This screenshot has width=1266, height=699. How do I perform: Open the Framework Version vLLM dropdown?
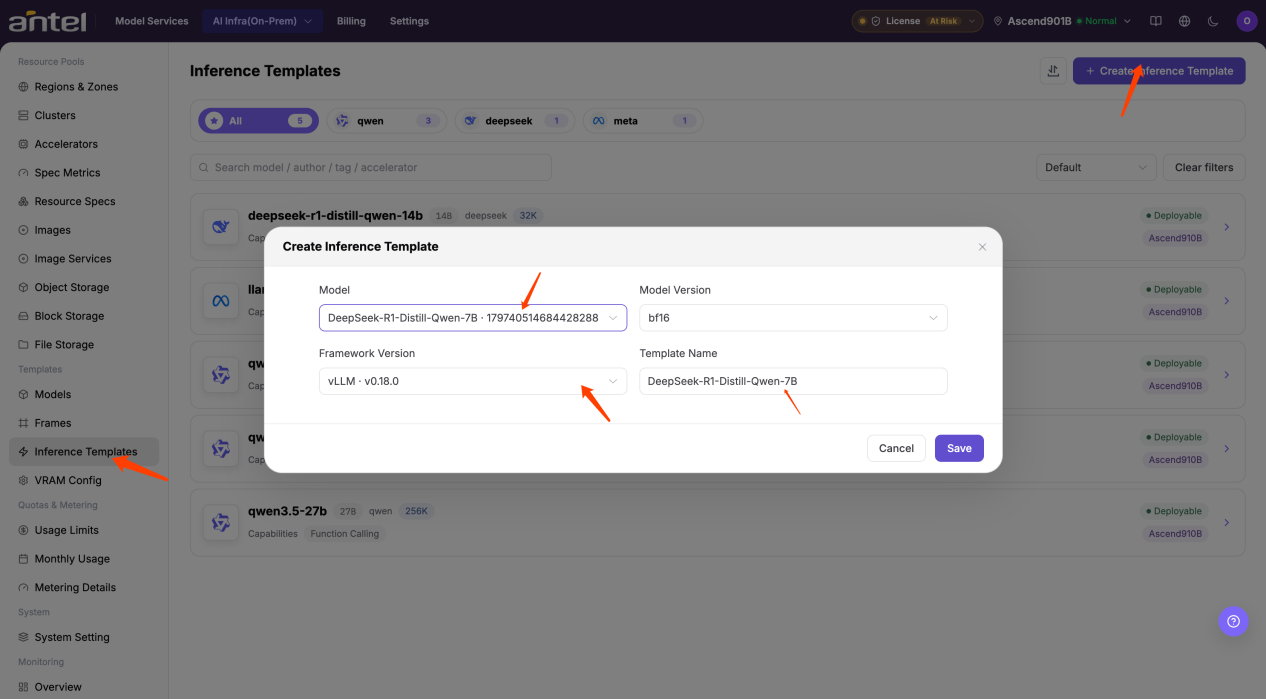(x=473, y=381)
